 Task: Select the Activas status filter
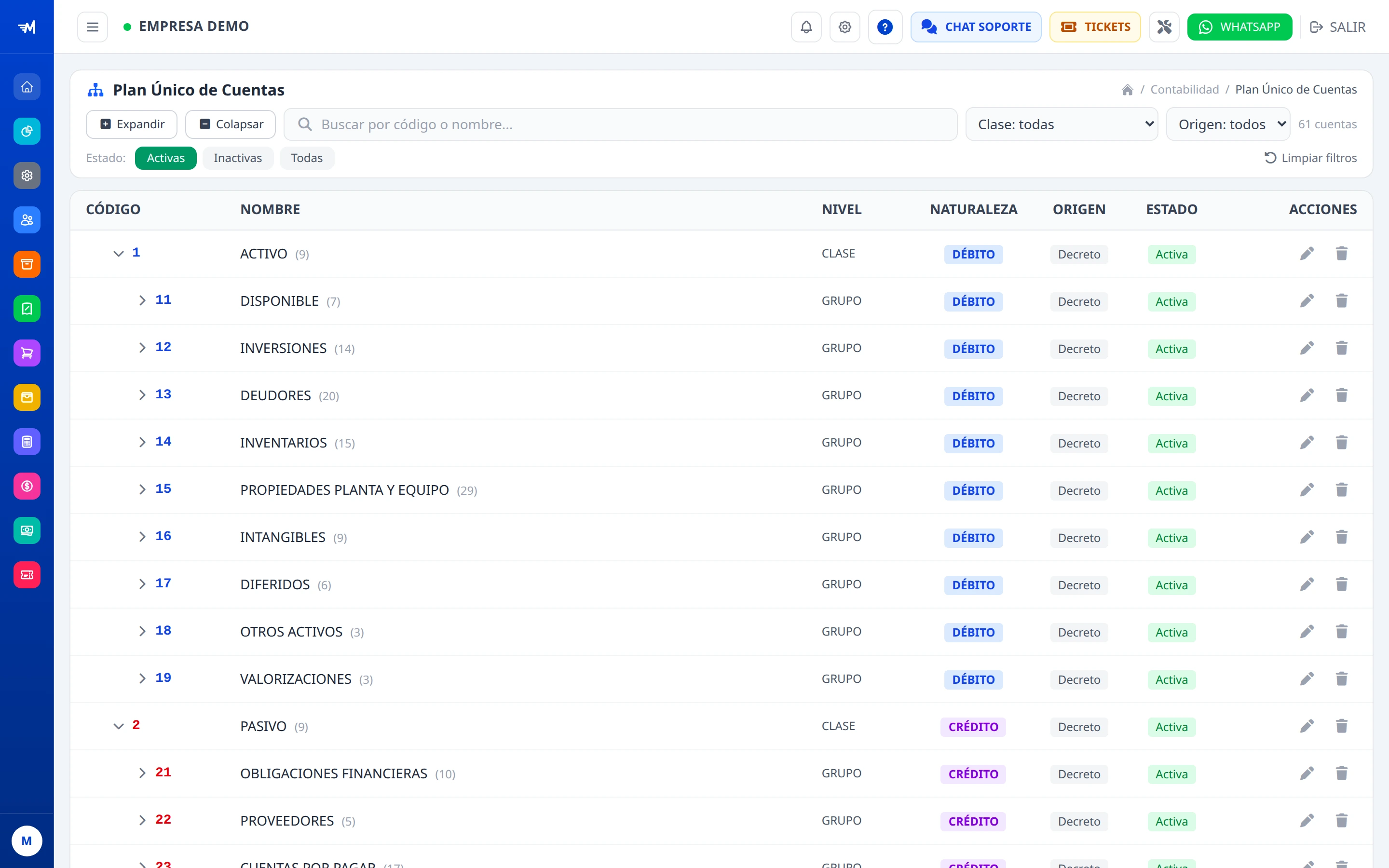166,158
